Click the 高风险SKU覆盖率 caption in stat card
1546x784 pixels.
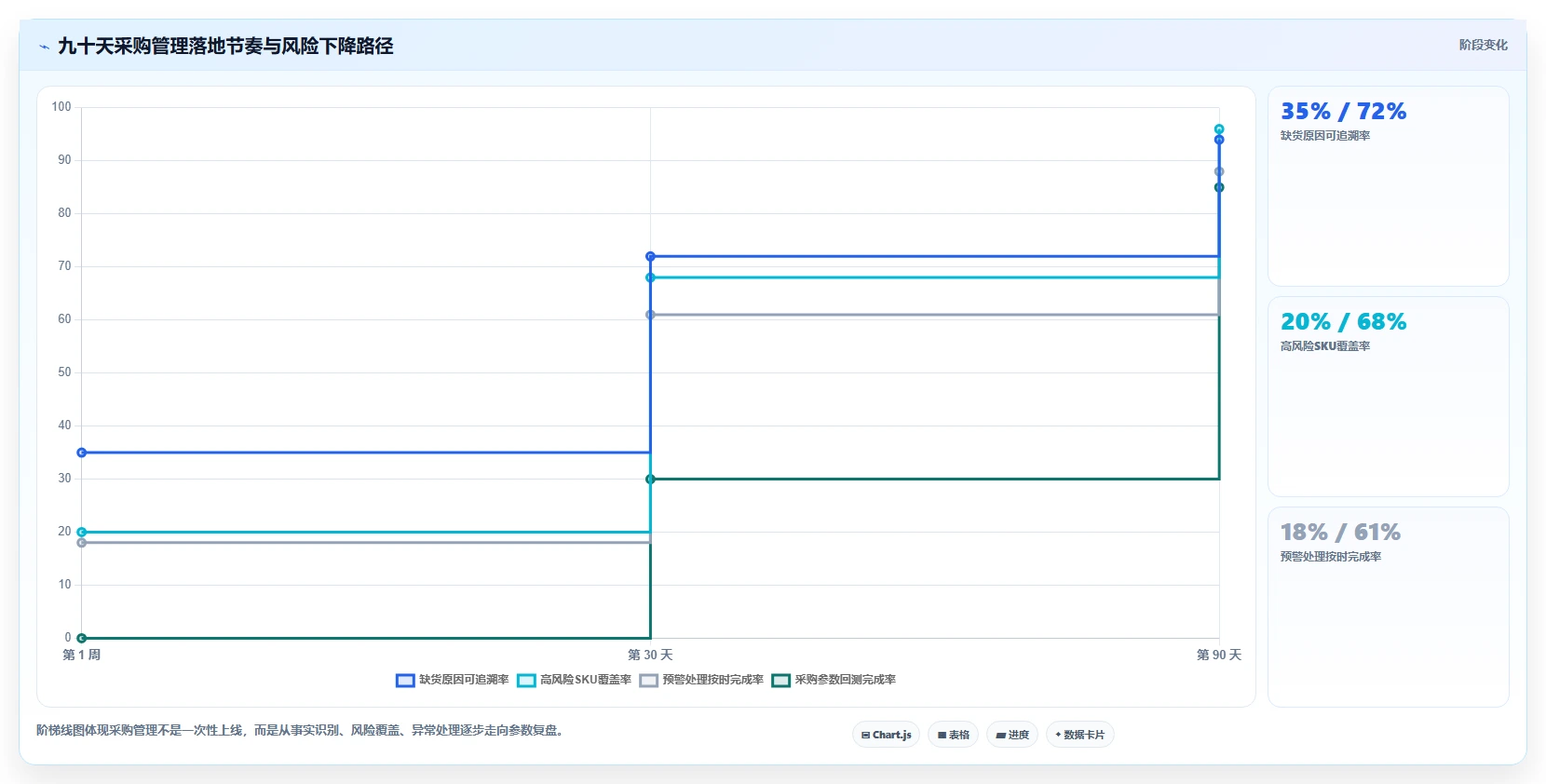click(1324, 346)
